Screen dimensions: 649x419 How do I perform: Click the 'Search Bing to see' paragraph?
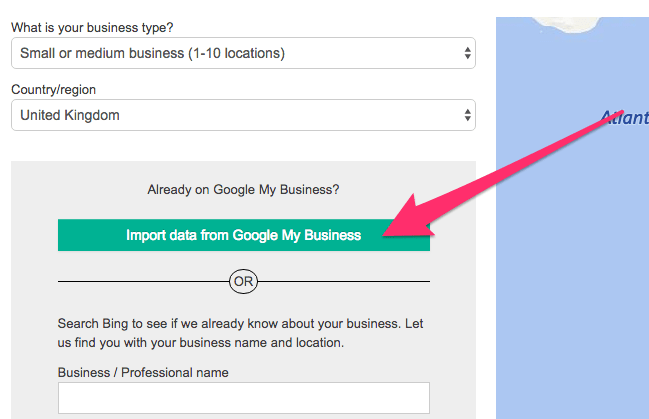[240, 333]
